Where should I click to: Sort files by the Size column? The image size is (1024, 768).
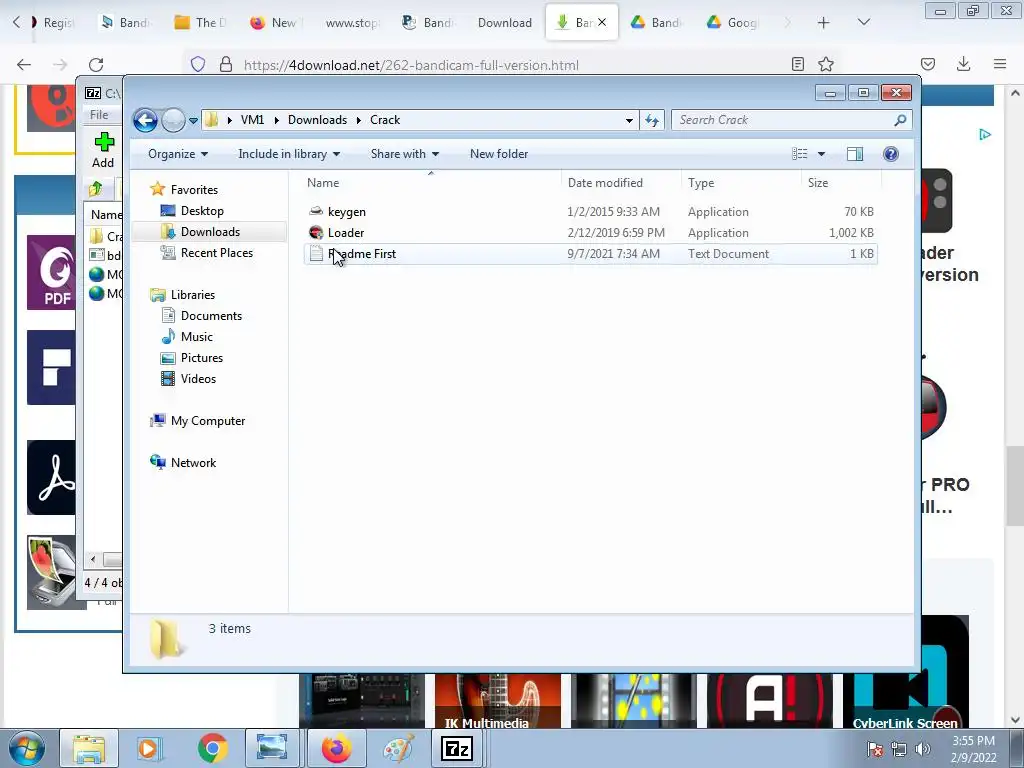point(840,183)
